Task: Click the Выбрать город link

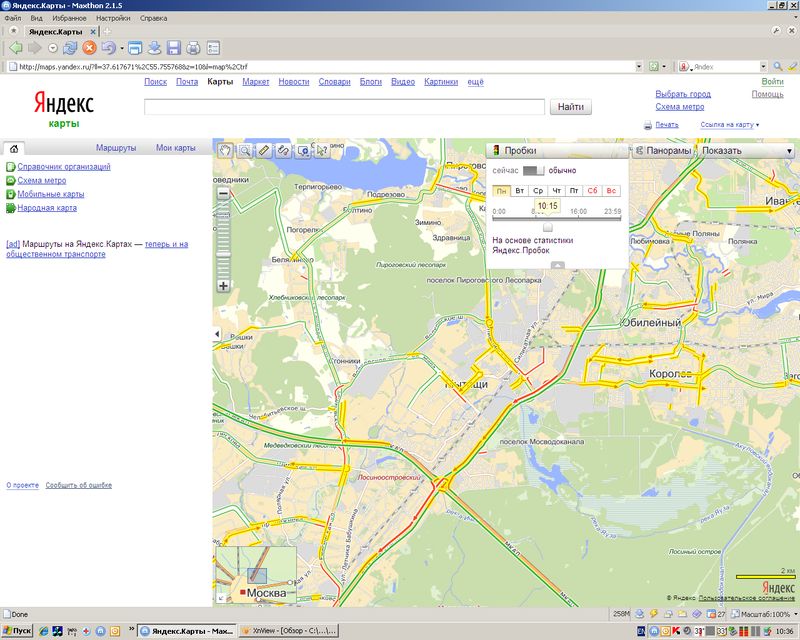Action: pos(683,94)
